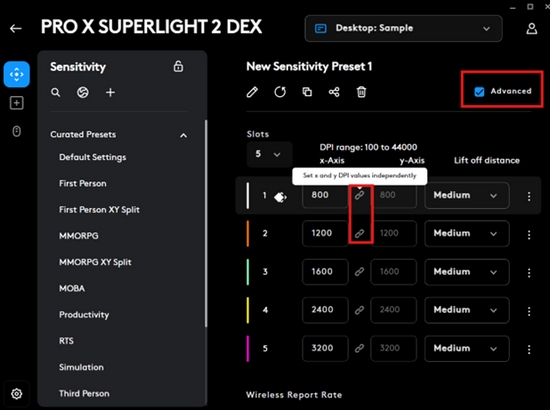Click the white color bar of slot 1
This screenshot has height=410, width=550.
(x=248, y=195)
